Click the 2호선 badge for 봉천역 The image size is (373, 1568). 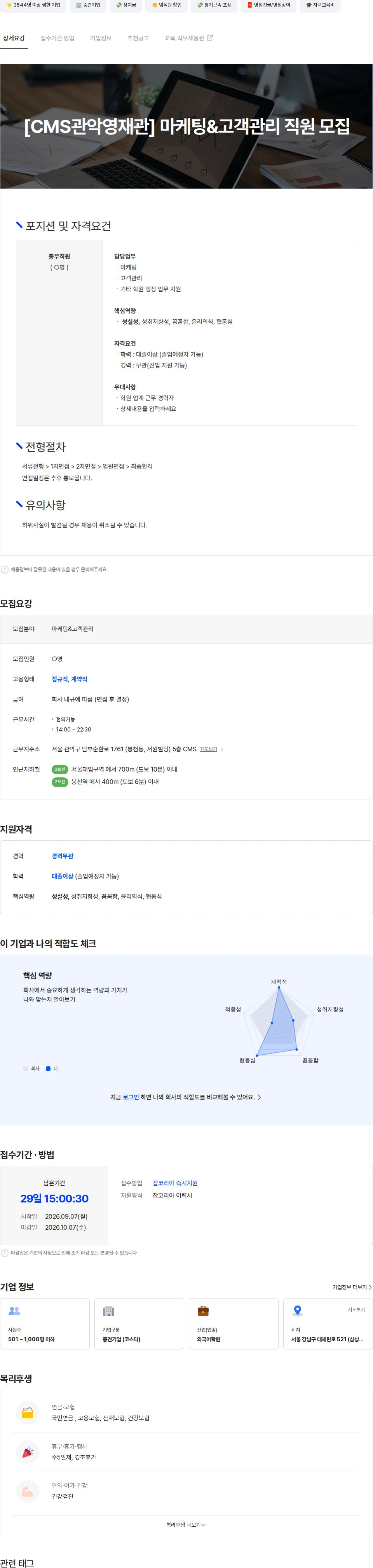(x=59, y=782)
